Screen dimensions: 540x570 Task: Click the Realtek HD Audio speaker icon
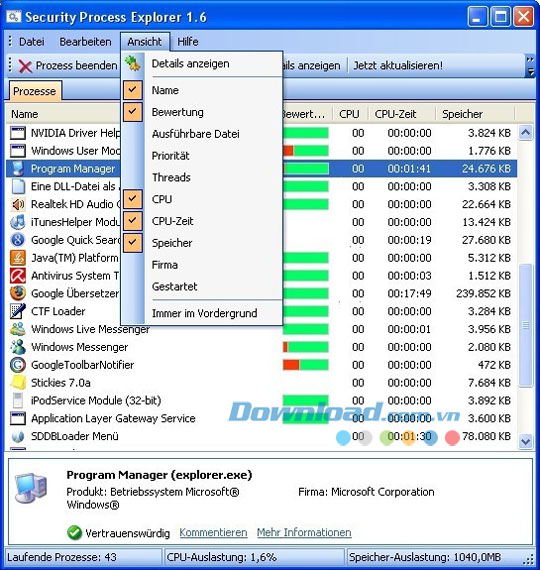(18, 204)
